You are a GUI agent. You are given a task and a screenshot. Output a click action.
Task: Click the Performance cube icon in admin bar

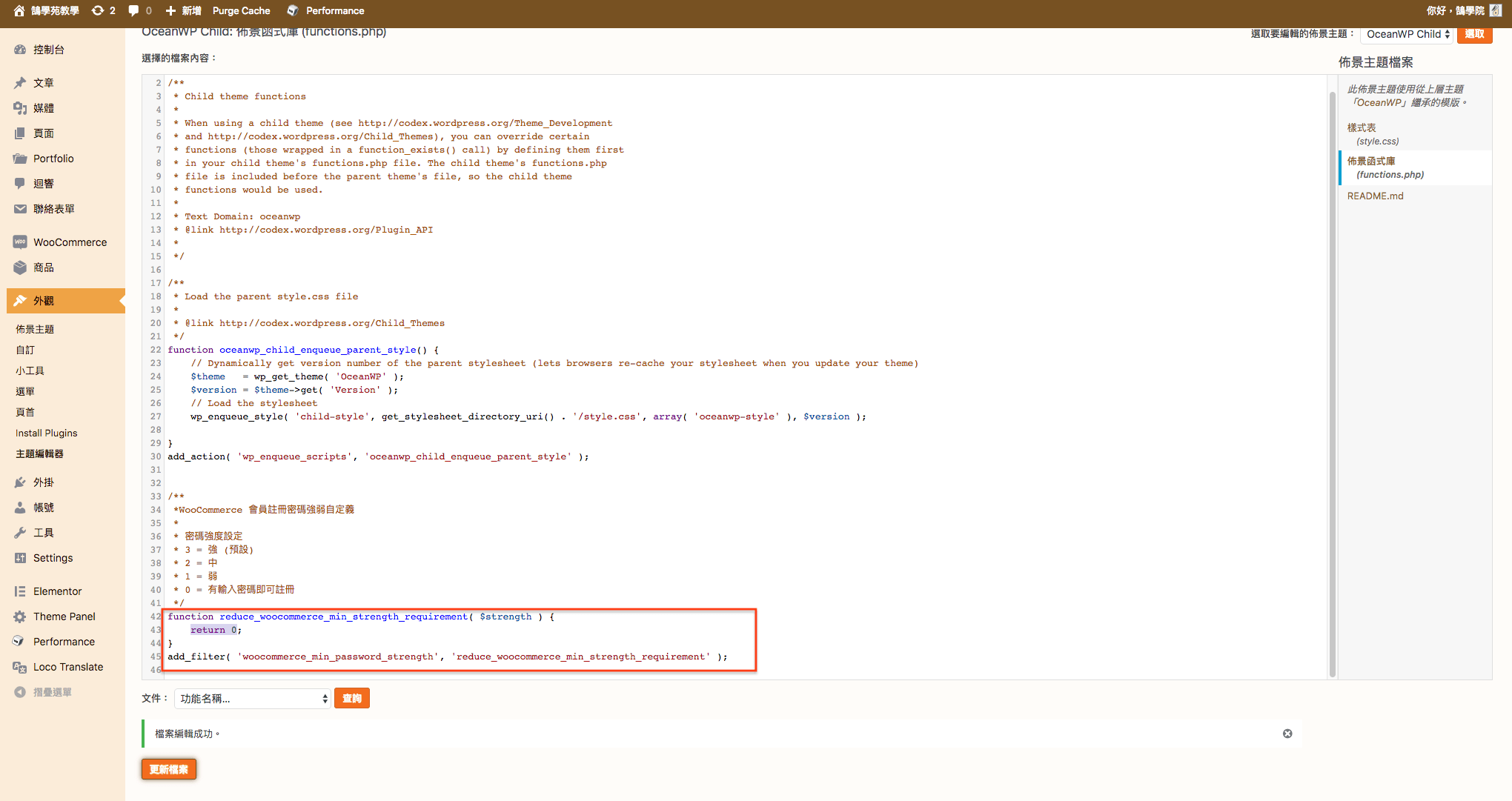click(x=293, y=10)
